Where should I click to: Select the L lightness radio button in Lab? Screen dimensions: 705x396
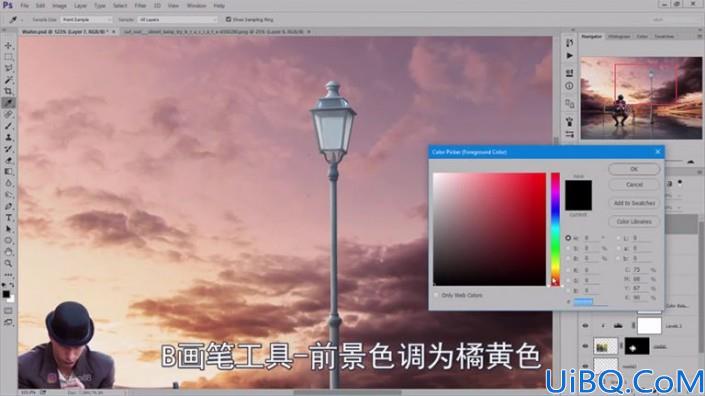[619, 238]
